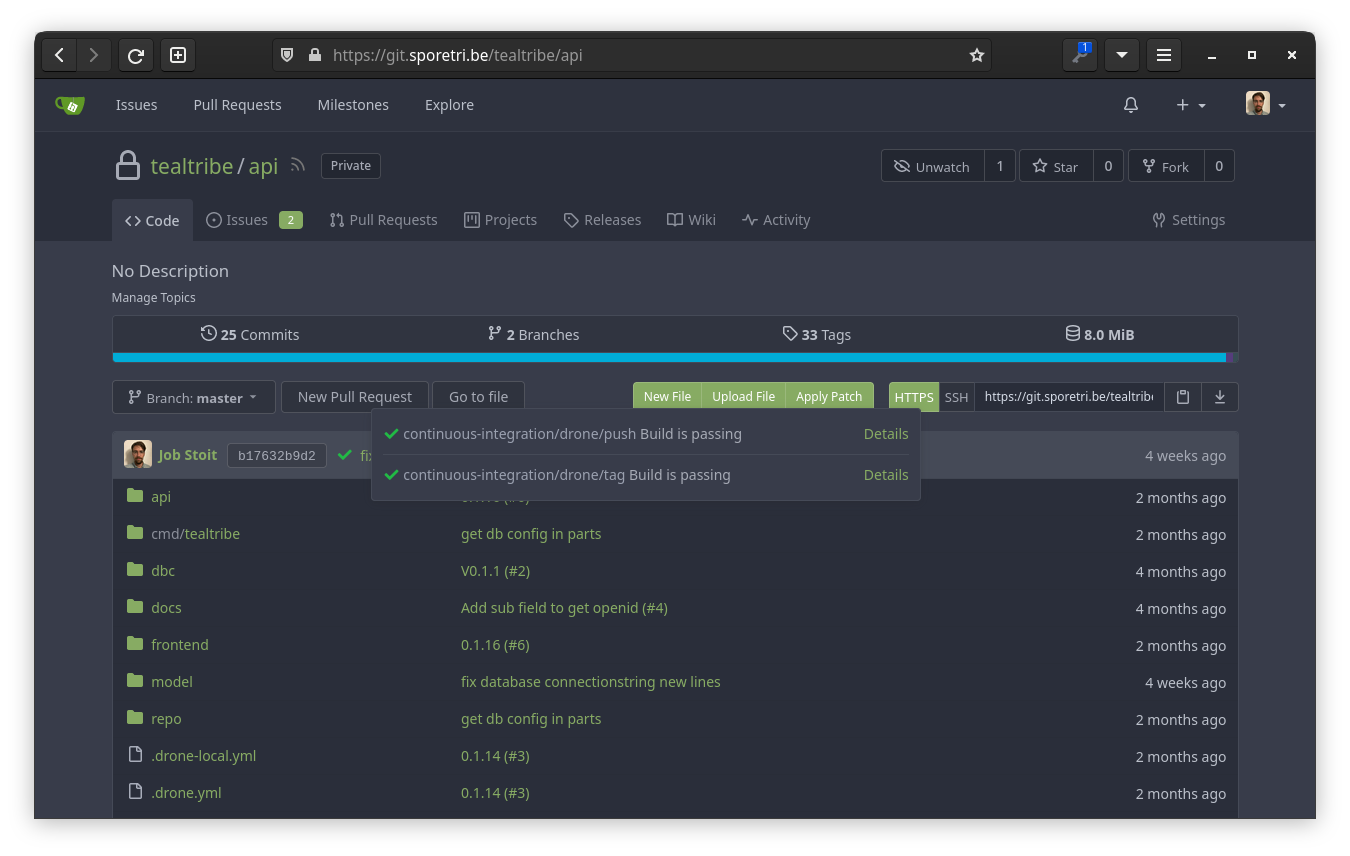Open the Wiki tab

tap(691, 220)
